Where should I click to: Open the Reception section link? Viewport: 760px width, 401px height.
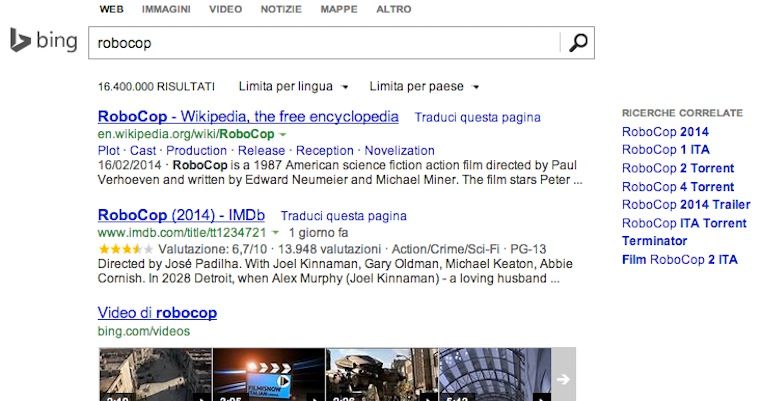pos(325,150)
